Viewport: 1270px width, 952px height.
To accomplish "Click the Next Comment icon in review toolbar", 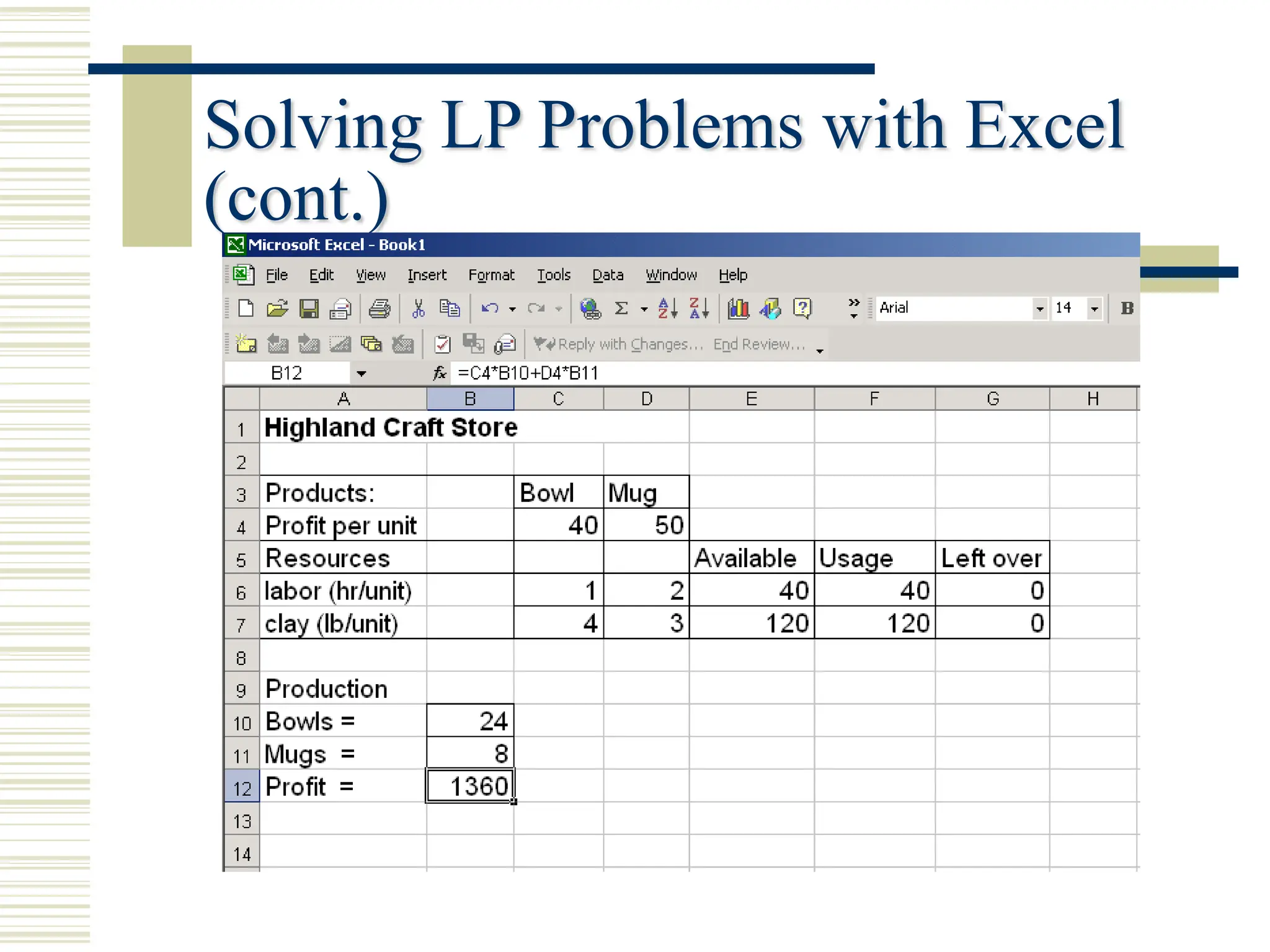I will (309, 343).
